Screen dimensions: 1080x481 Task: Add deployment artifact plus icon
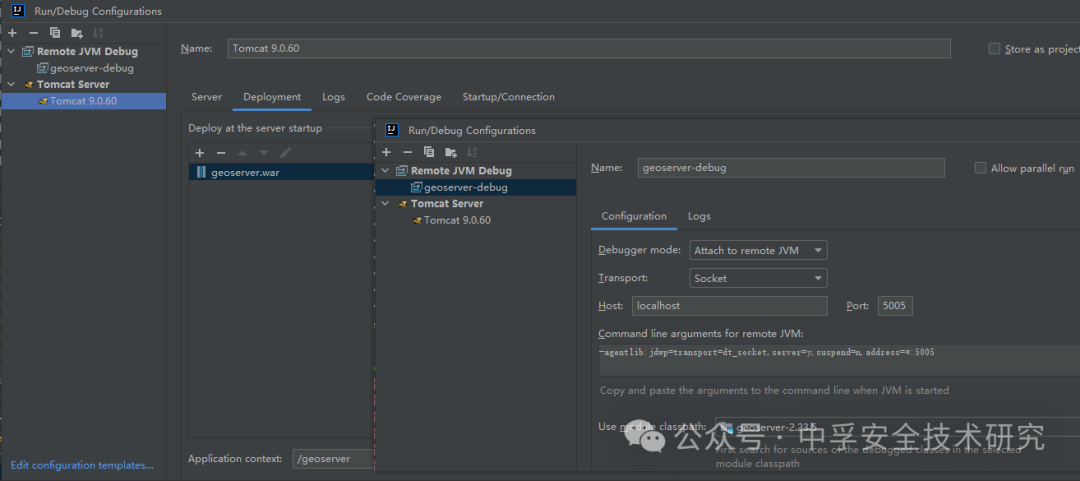[200, 152]
